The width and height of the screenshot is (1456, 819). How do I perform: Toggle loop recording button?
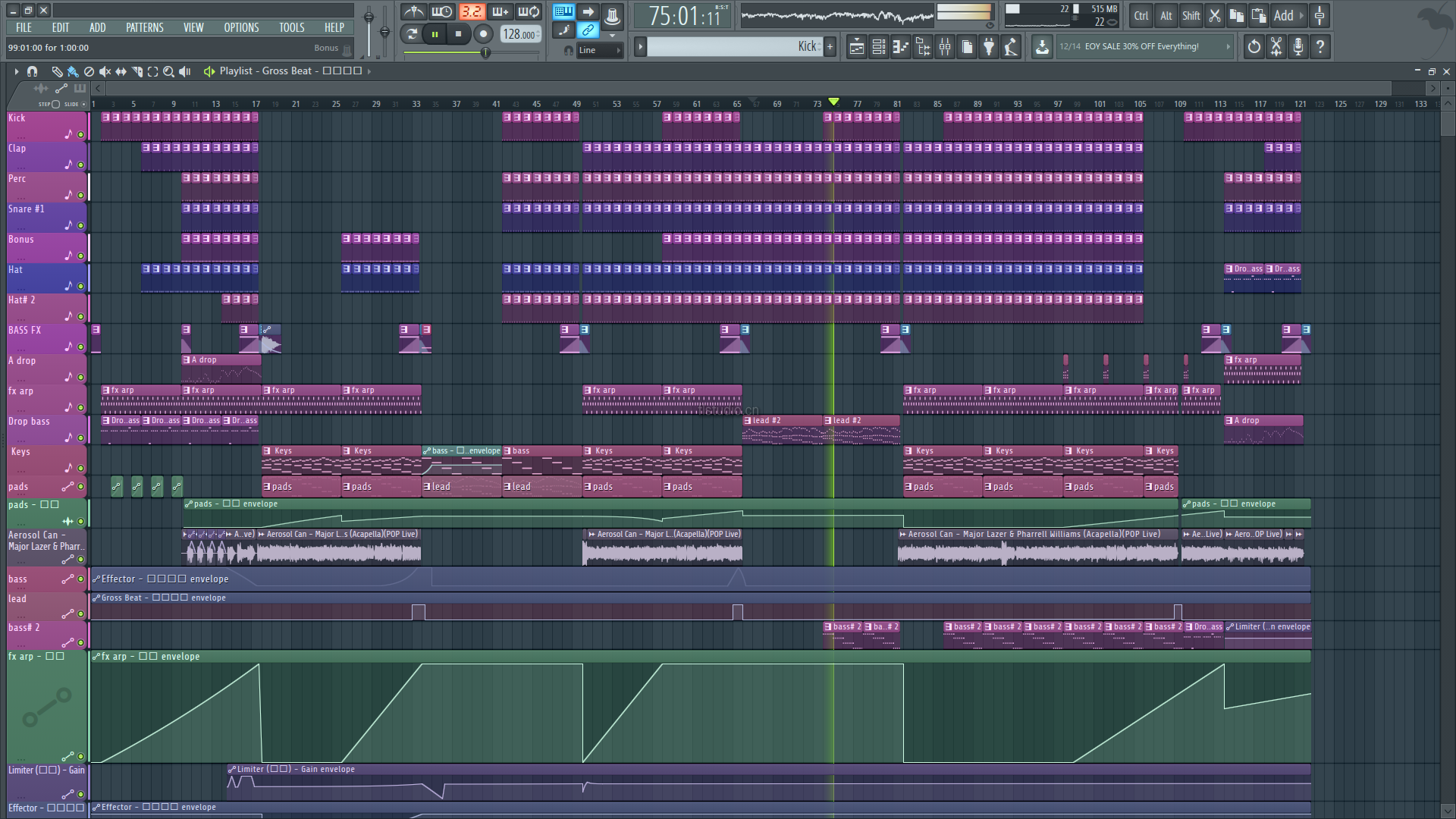(529, 11)
